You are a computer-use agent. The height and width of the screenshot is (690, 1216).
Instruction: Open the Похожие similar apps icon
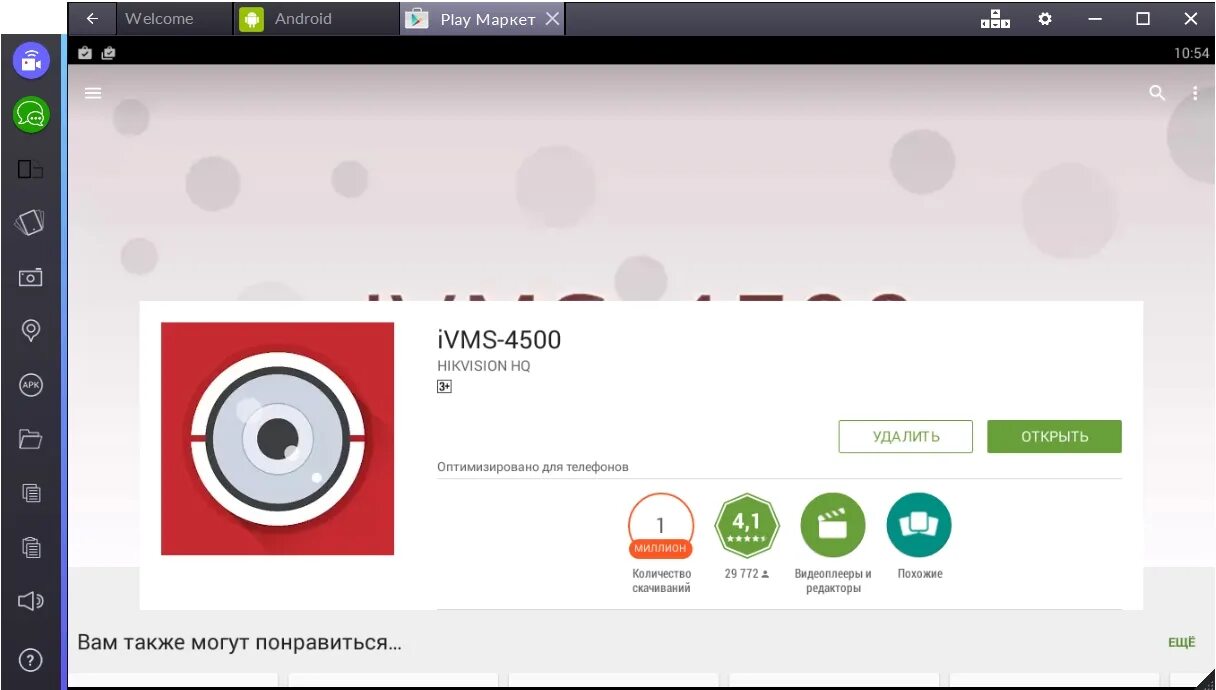coord(919,525)
